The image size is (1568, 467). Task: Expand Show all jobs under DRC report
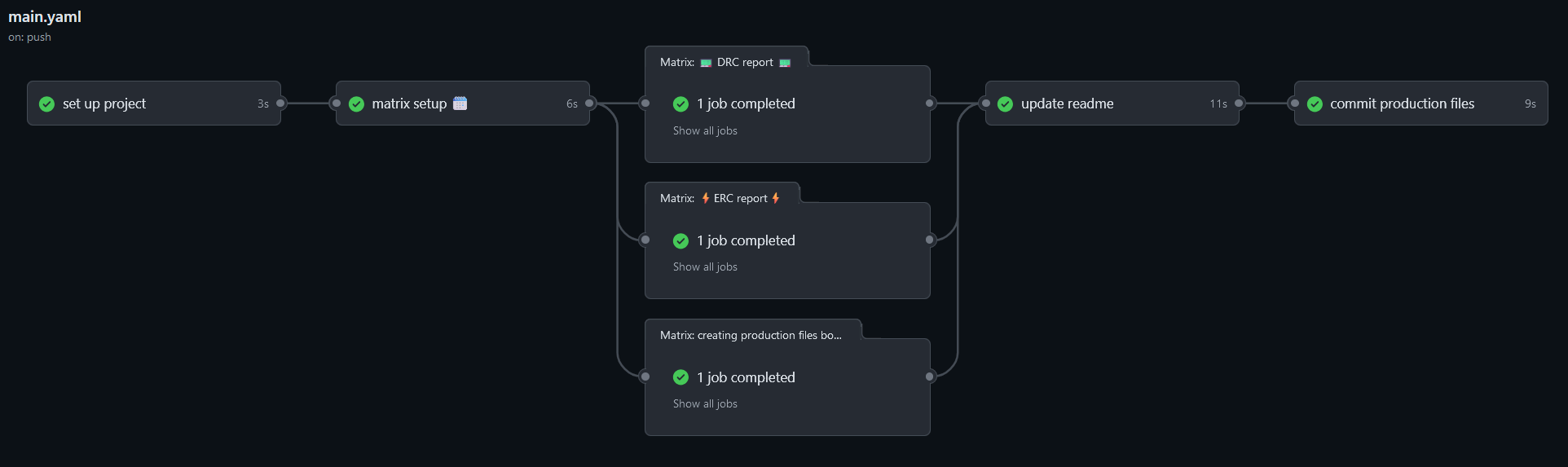point(705,130)
